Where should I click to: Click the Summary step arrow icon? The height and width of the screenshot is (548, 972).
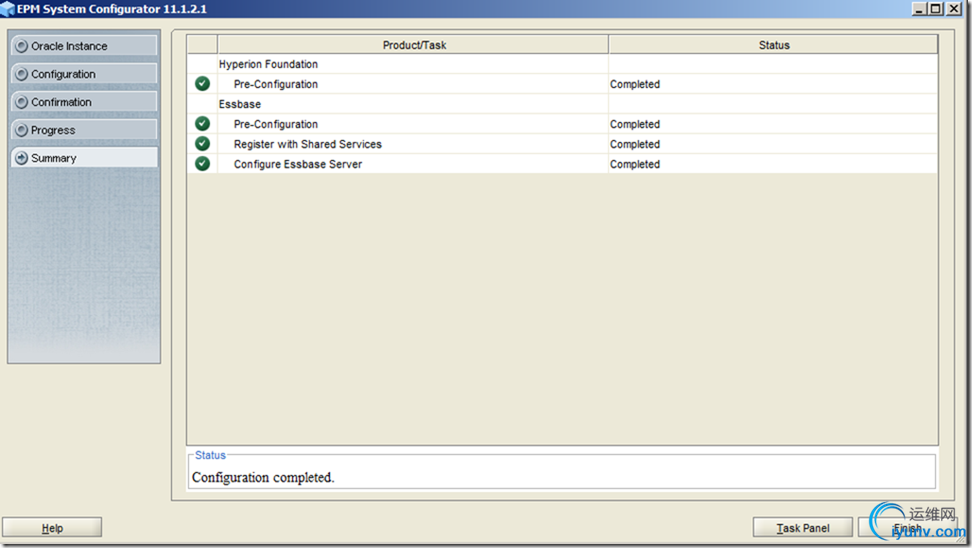pyautogui.click(x=22, y=158)
